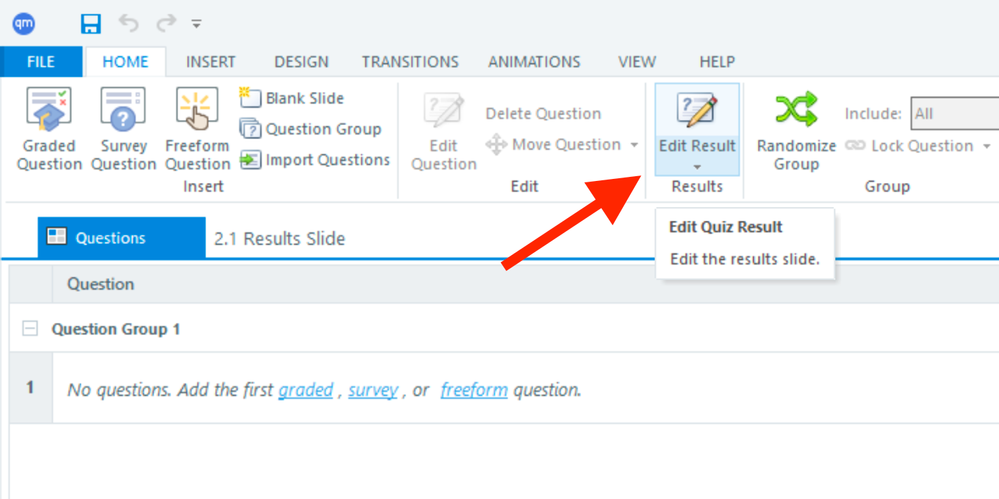
Task: Open the ANIMATIONS ribbon tab
Action: click(534, 62)
